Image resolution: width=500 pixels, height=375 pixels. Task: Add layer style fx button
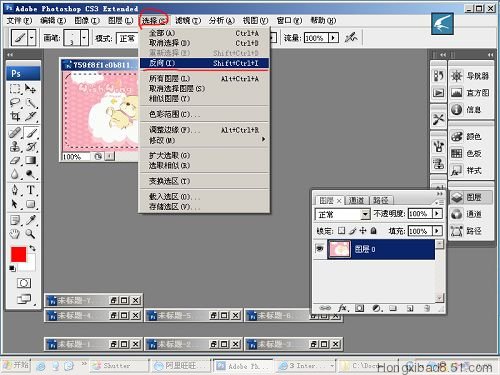(x=343, y=308)
